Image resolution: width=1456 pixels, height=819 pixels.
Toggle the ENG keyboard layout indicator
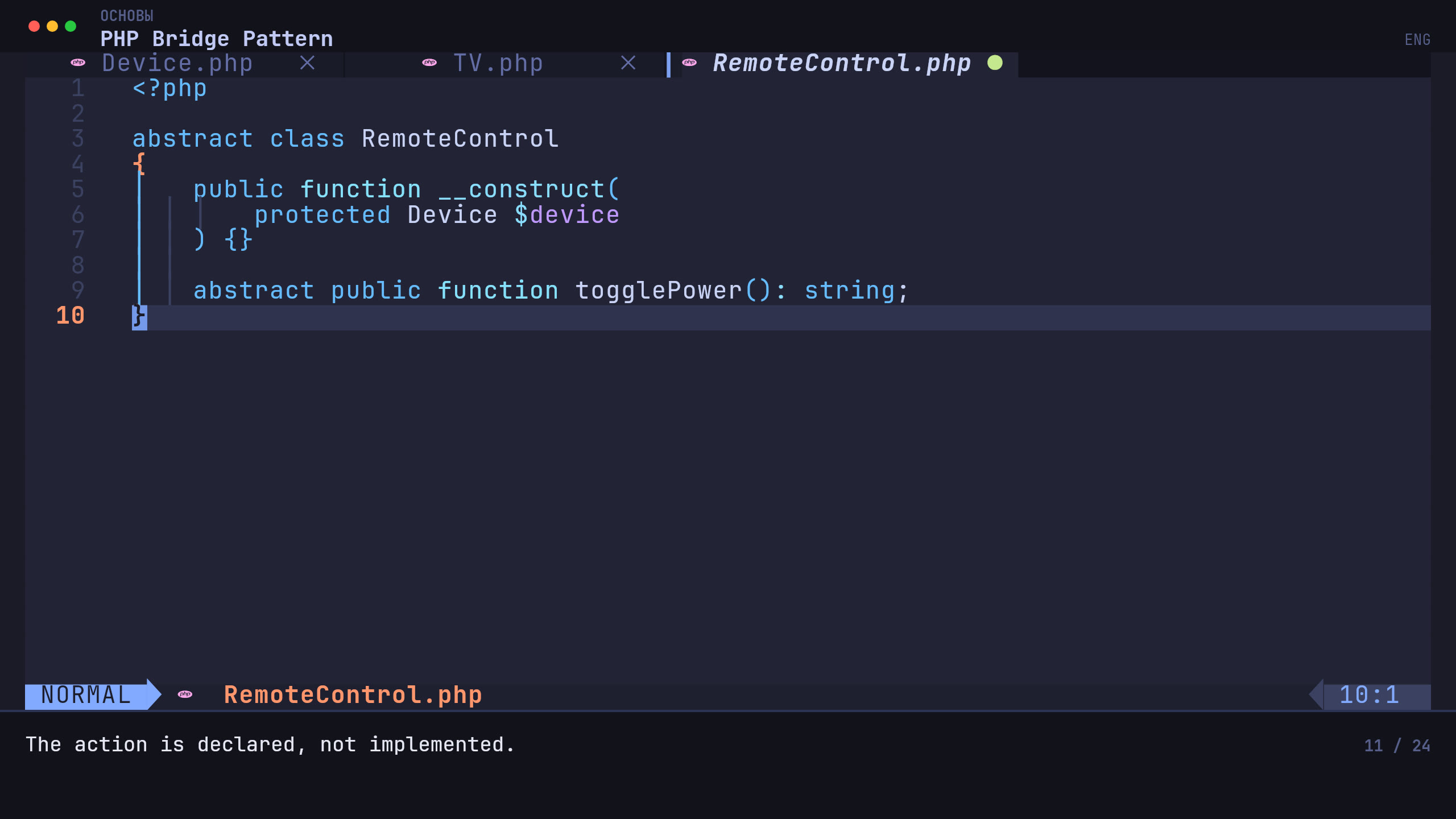1417,40
